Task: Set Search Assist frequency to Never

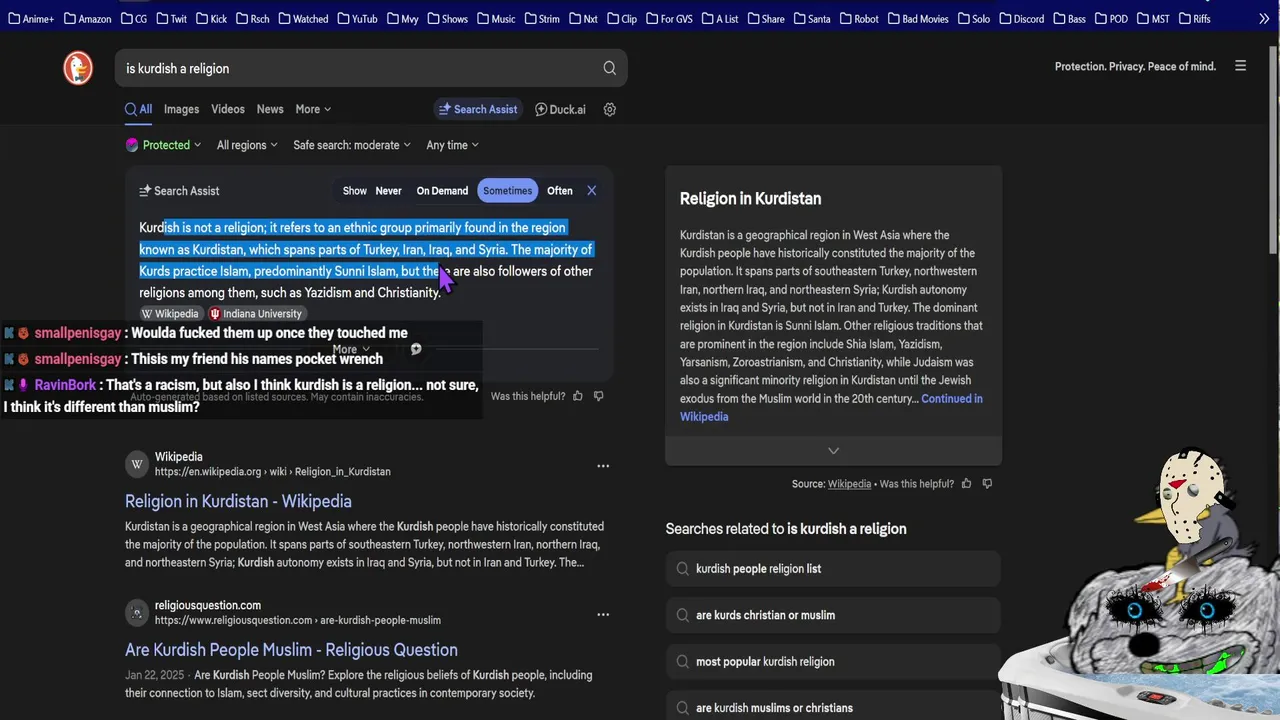Action: pos(388,191)
